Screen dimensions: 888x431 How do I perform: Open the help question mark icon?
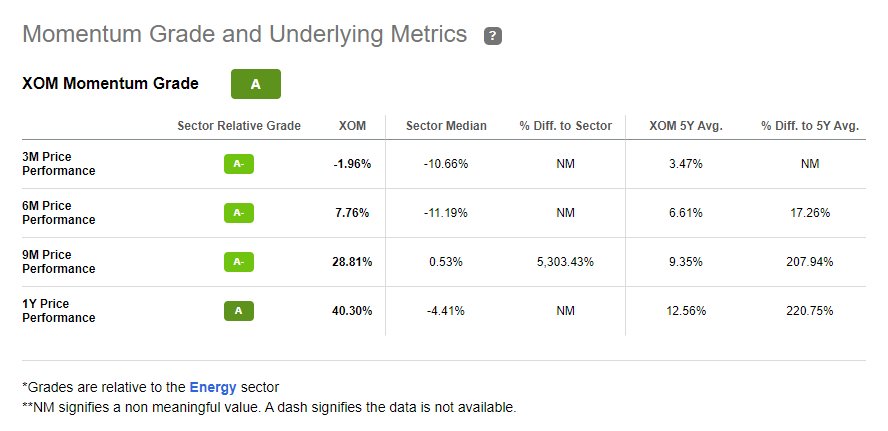pyautogui.click(x=493, y=36)
